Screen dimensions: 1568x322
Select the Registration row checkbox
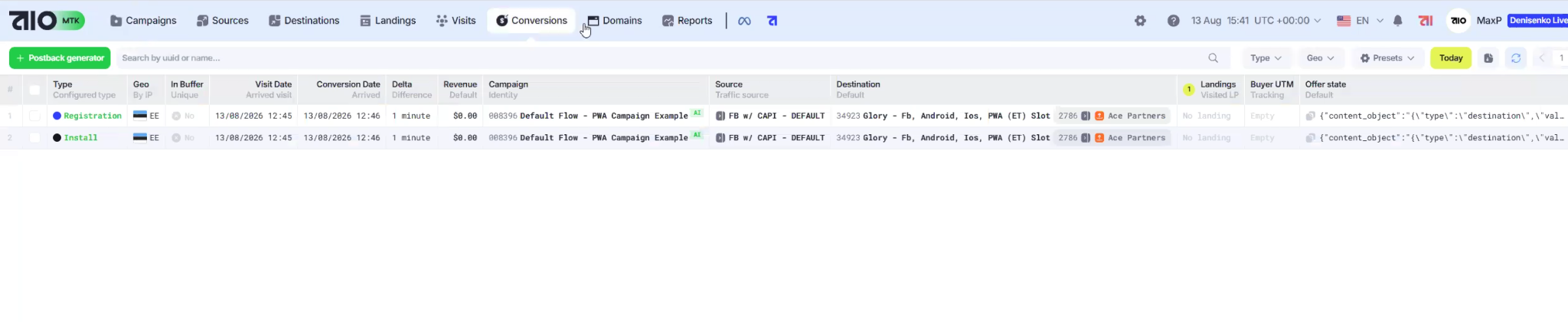(x=34, y=116)
